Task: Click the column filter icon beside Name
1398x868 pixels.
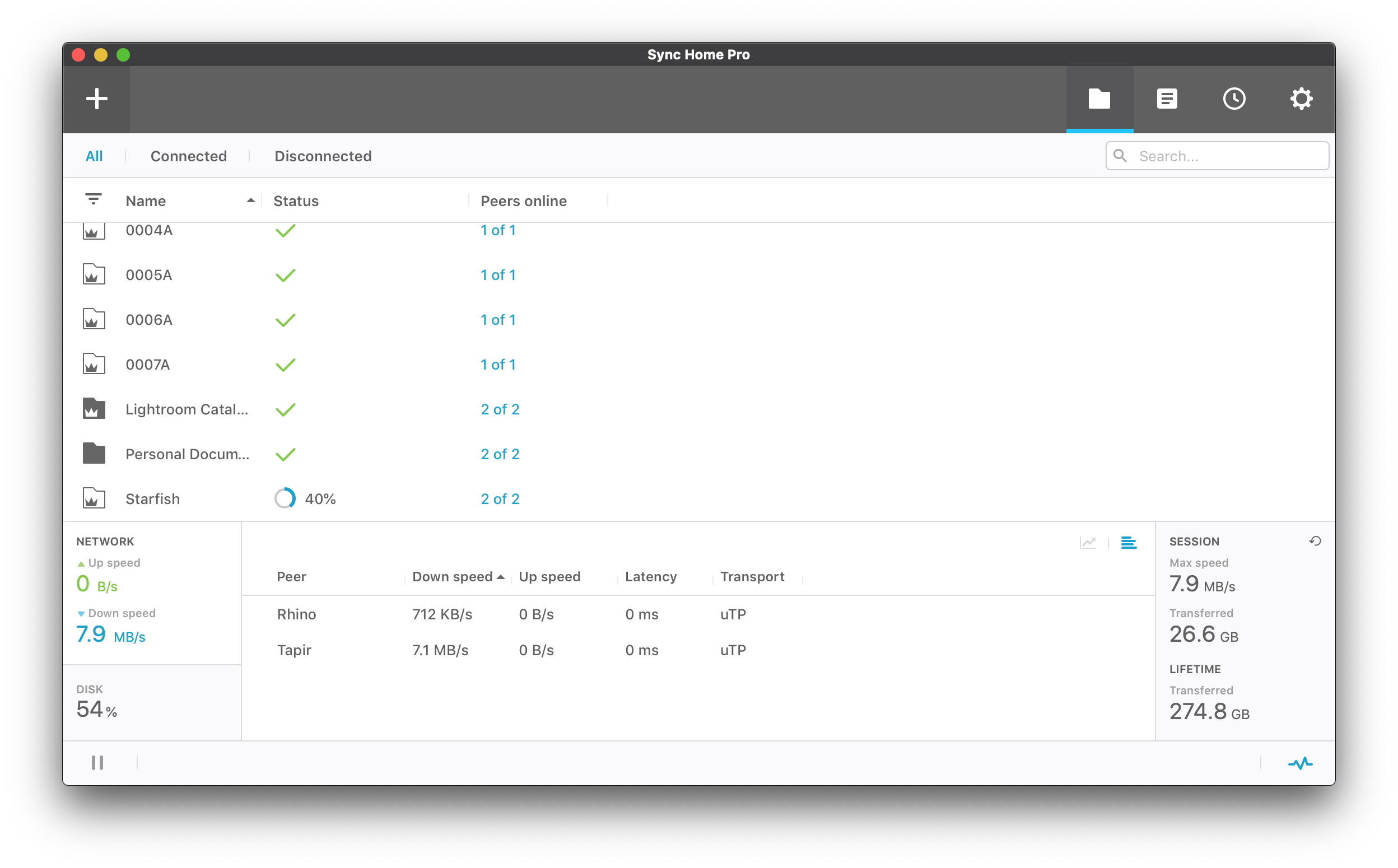Action: 94,200
